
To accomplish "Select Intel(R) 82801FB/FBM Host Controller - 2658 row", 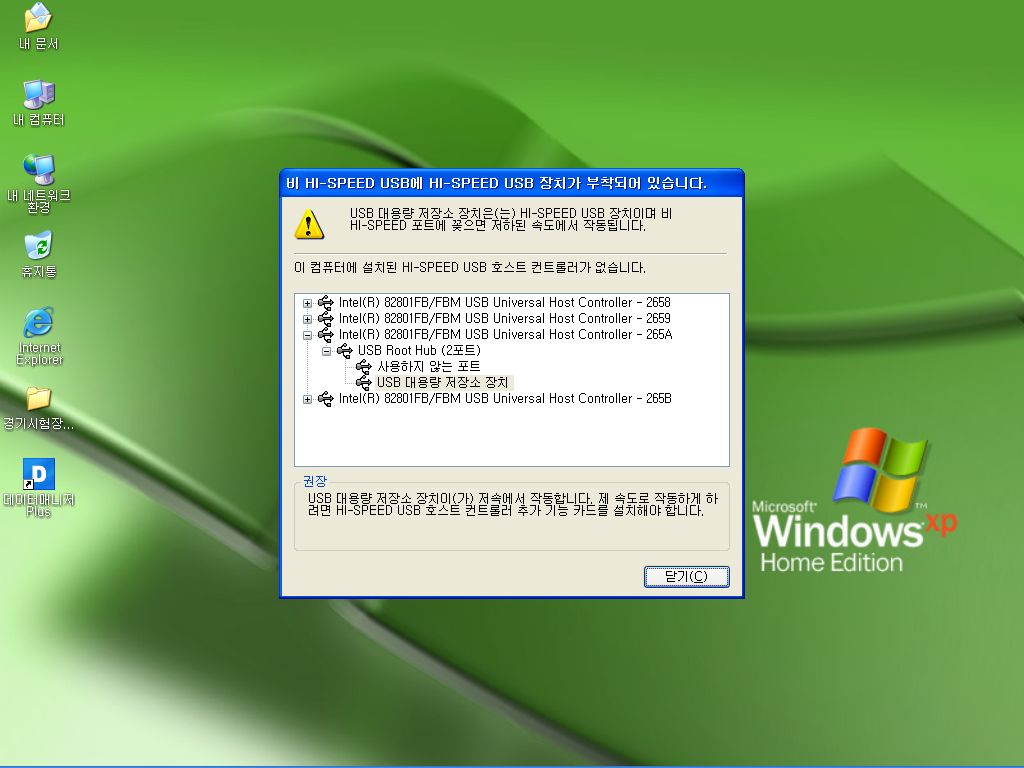I will 504,302.
